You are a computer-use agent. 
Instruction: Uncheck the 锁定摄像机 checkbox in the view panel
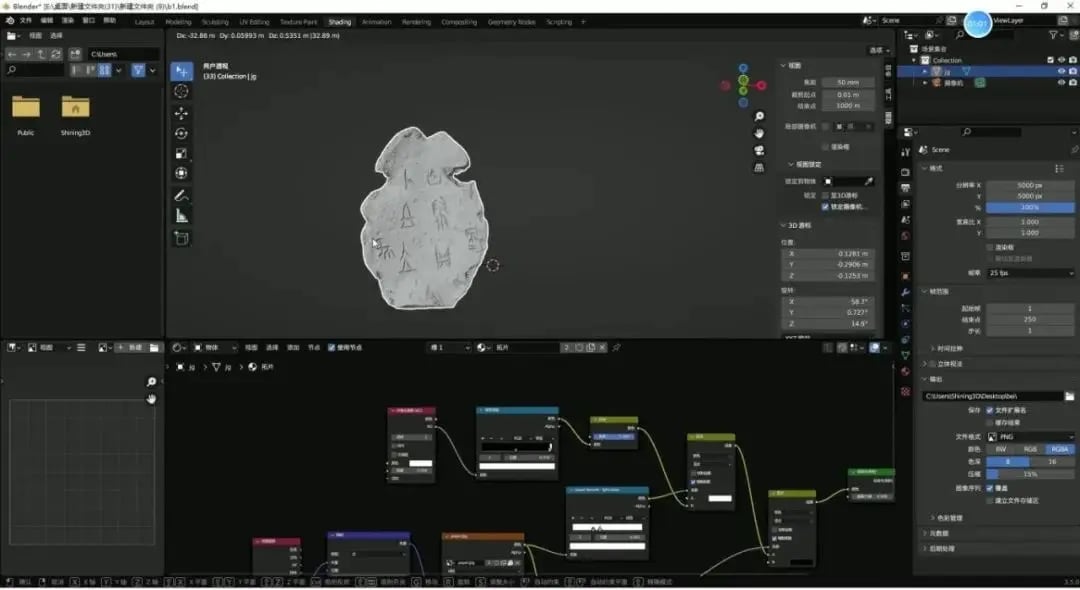click(824, 207)
